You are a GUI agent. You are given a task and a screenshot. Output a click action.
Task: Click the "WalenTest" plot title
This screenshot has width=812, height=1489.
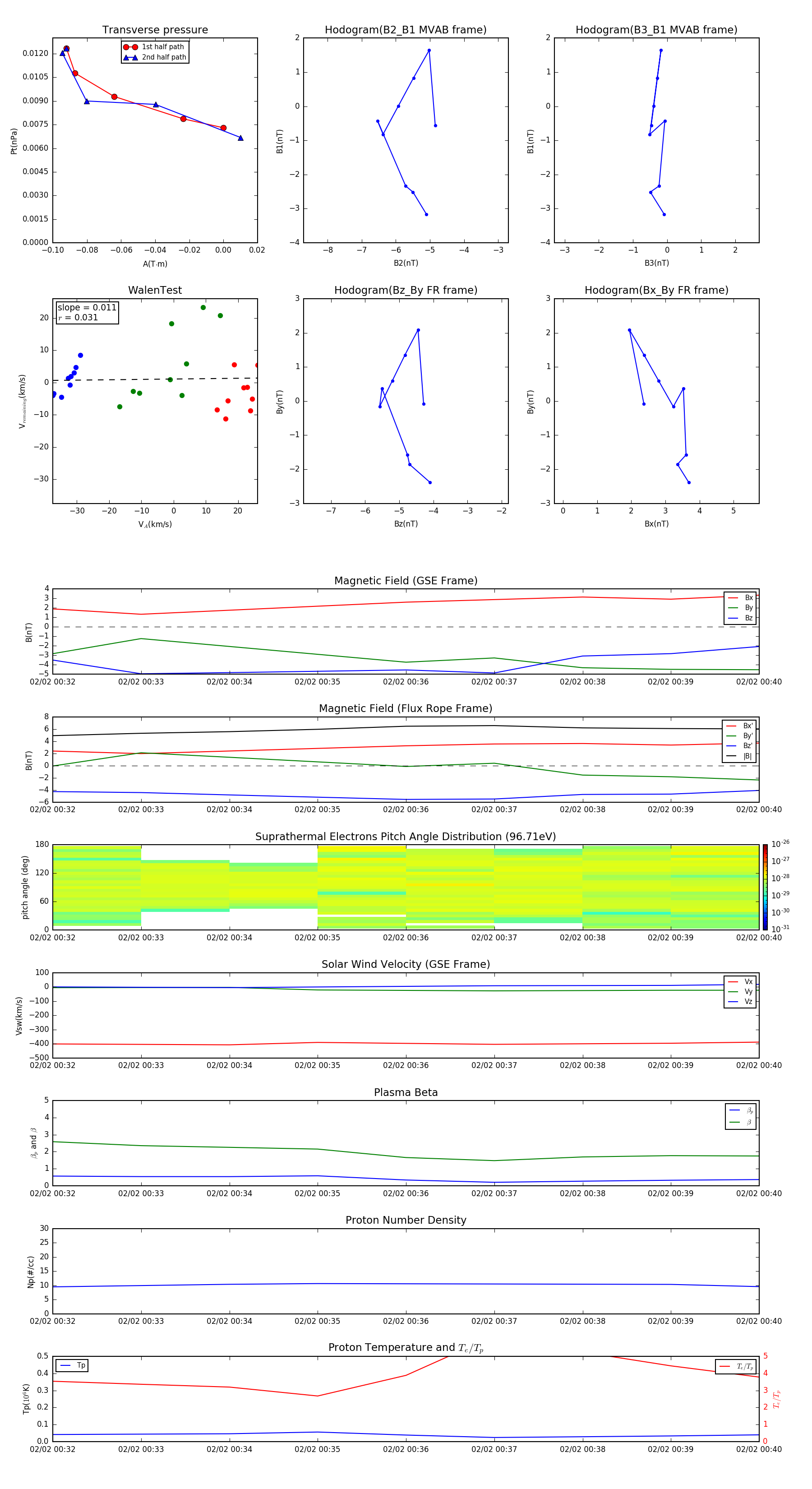155,290
